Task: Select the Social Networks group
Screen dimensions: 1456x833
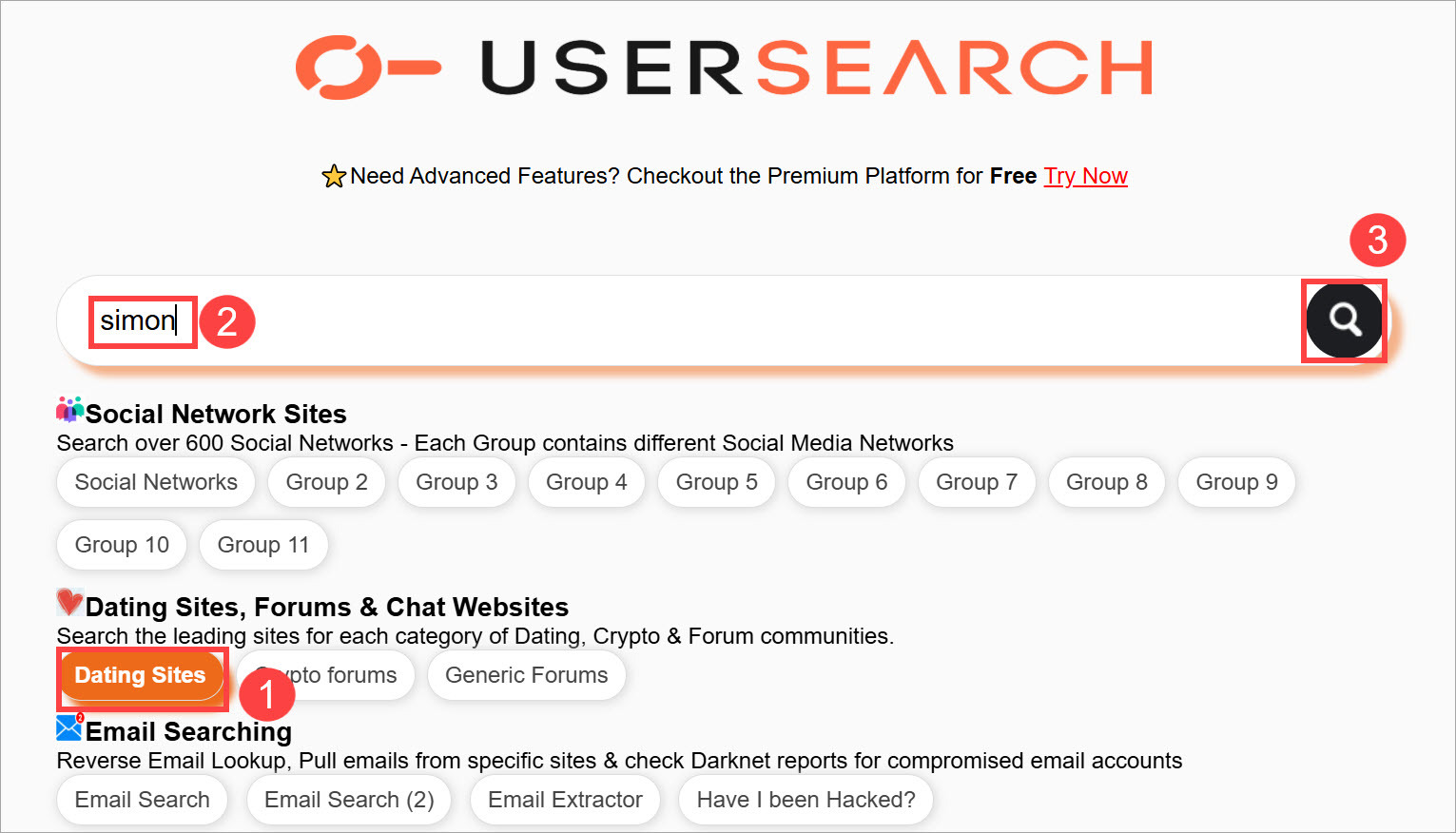Action: 155,482
